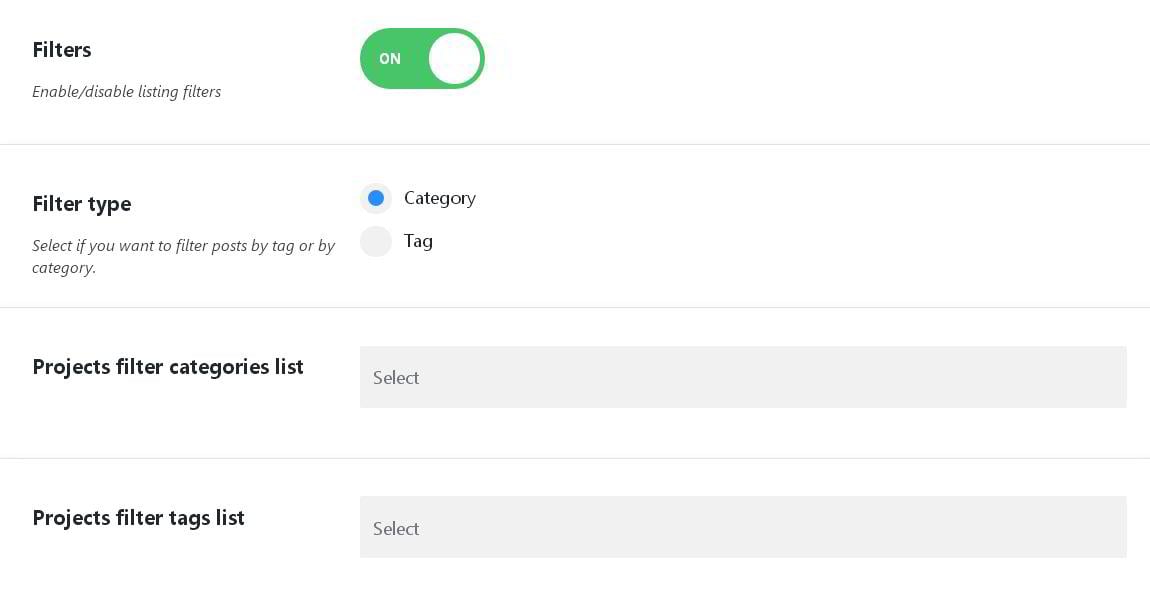Click the ON text inside the green switch
The height and width of the screenshot is (595, 1150).
point(390,59)
